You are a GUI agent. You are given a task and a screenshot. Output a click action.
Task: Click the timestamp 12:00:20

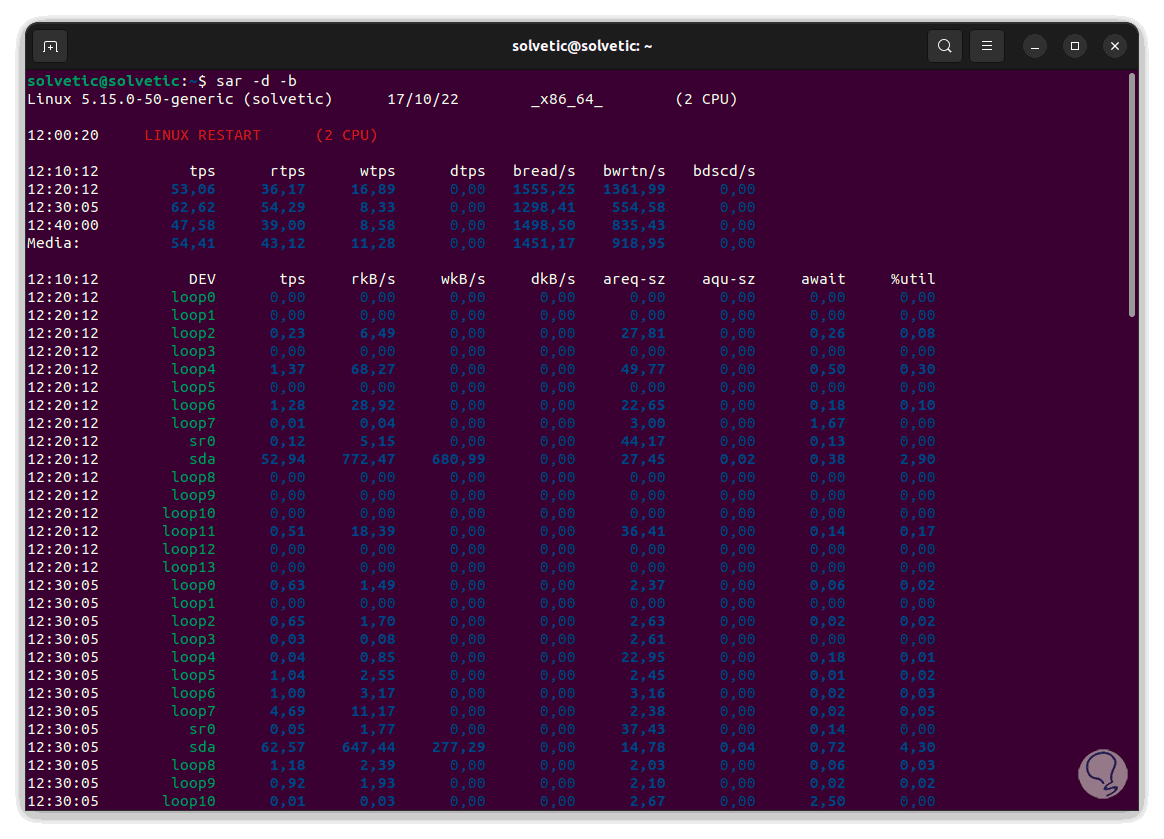point(63,135)
